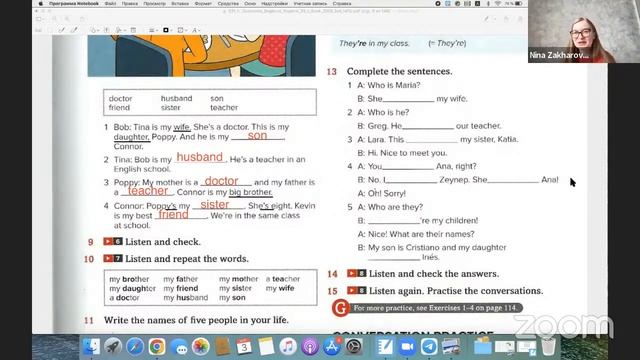Click the blank after 'She' in sentence 1

[x=409, y=99]
